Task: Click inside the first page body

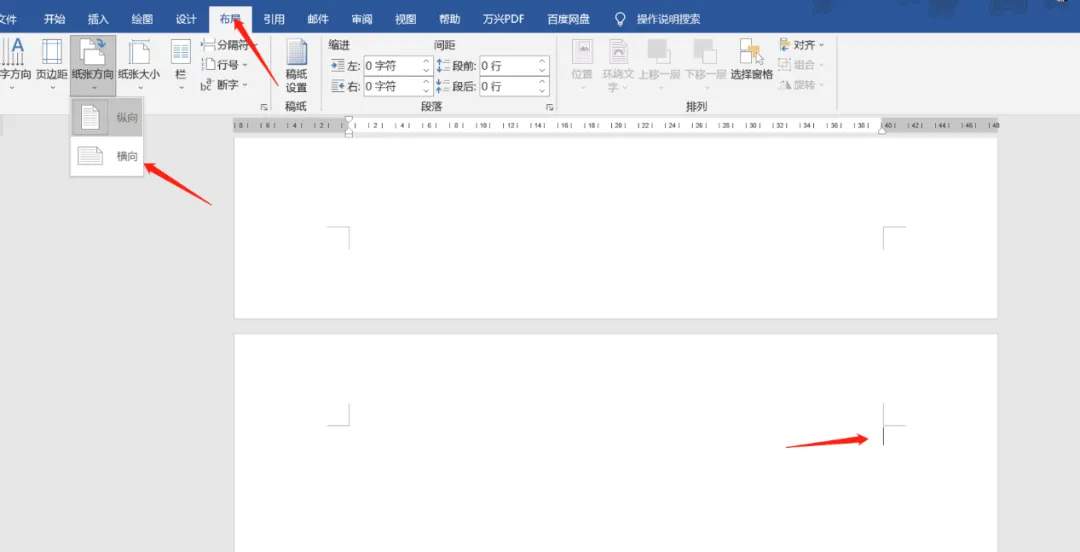Action: click(x=616, y=228)
